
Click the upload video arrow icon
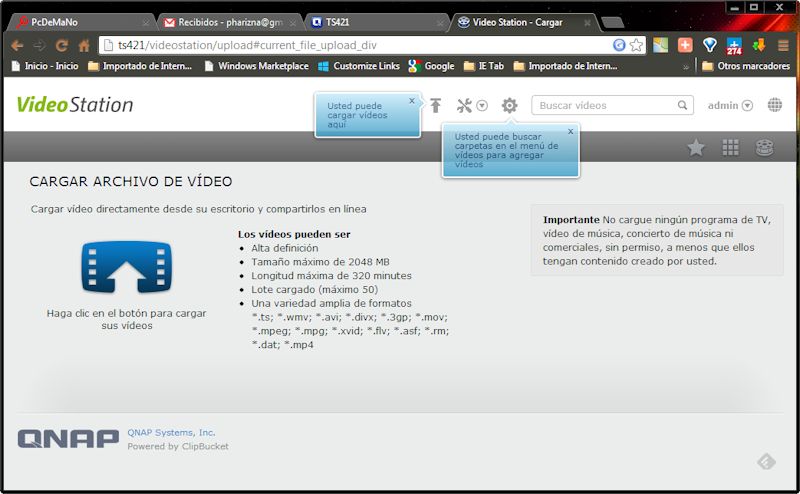tap(435, 105)
